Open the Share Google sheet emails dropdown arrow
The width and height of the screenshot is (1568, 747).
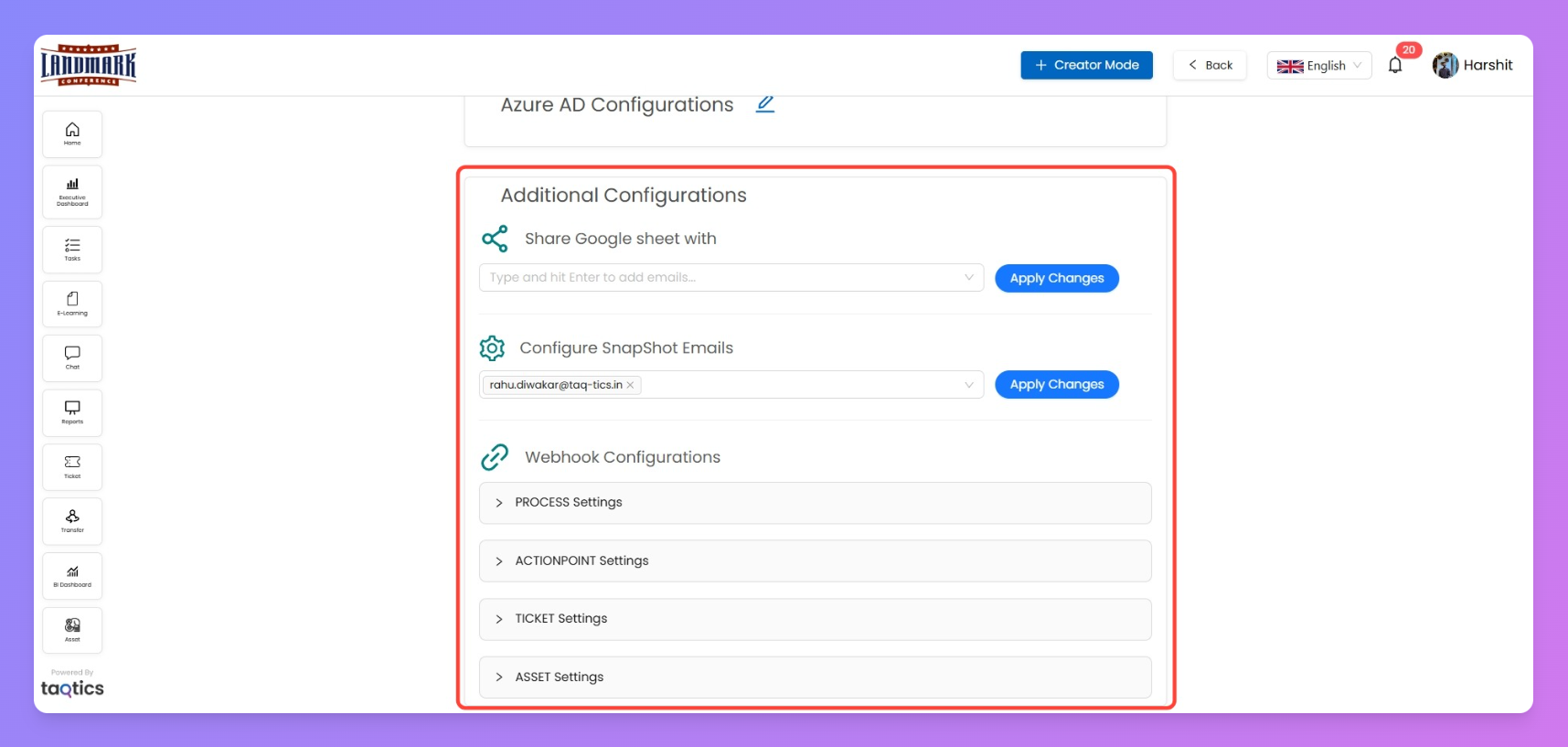[969, 277]
